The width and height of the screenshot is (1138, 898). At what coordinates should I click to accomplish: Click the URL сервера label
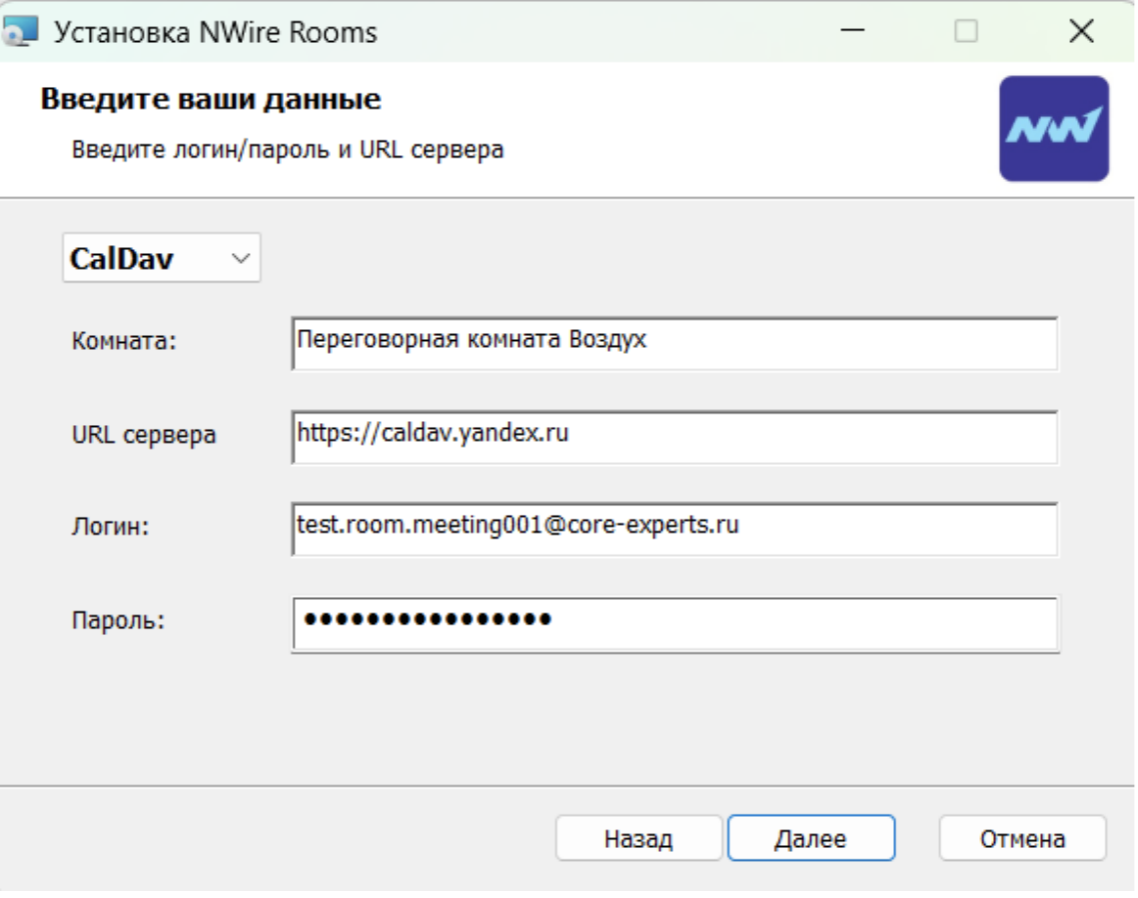click(x=144, y=435)
